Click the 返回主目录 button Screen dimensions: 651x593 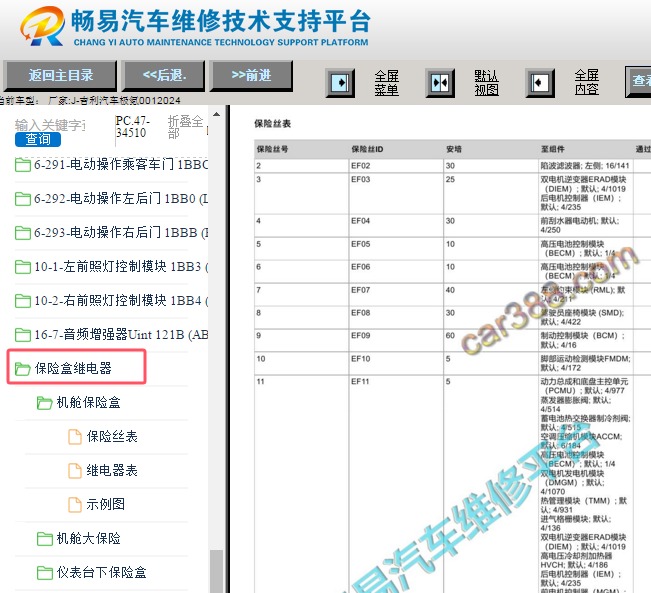tap(60, 76)
